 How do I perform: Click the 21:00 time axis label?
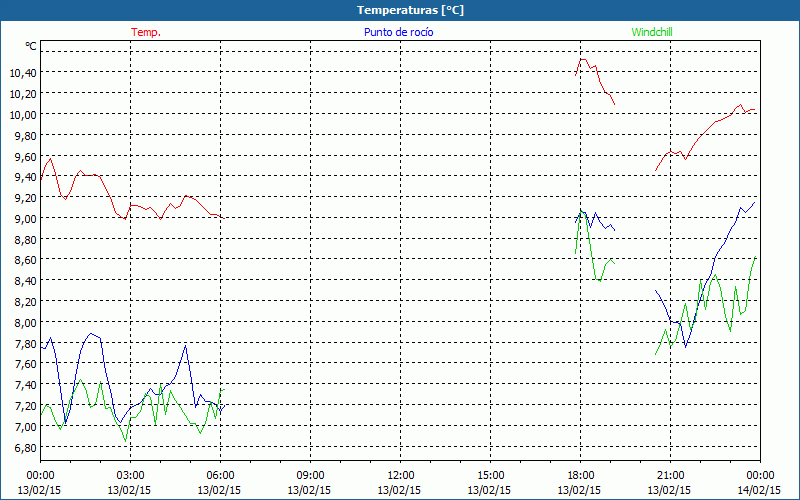coord(670,476)
